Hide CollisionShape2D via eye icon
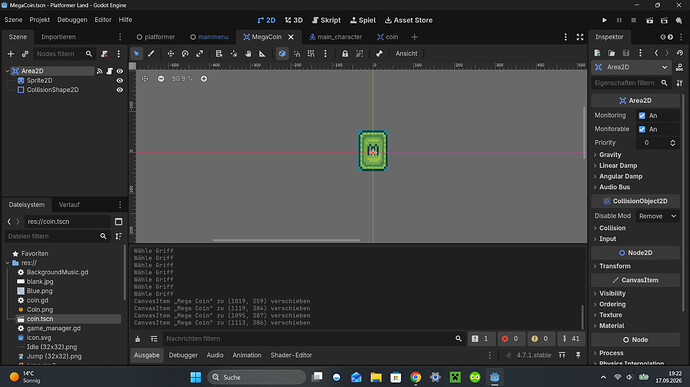 (120, 90)
